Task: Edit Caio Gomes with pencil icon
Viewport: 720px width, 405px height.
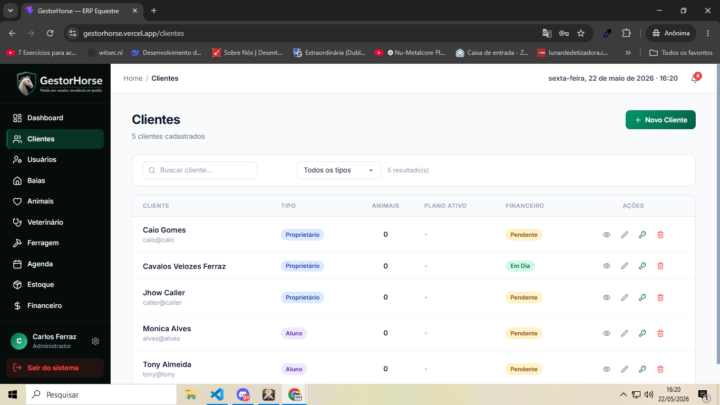Action: (x=624, y=235)
